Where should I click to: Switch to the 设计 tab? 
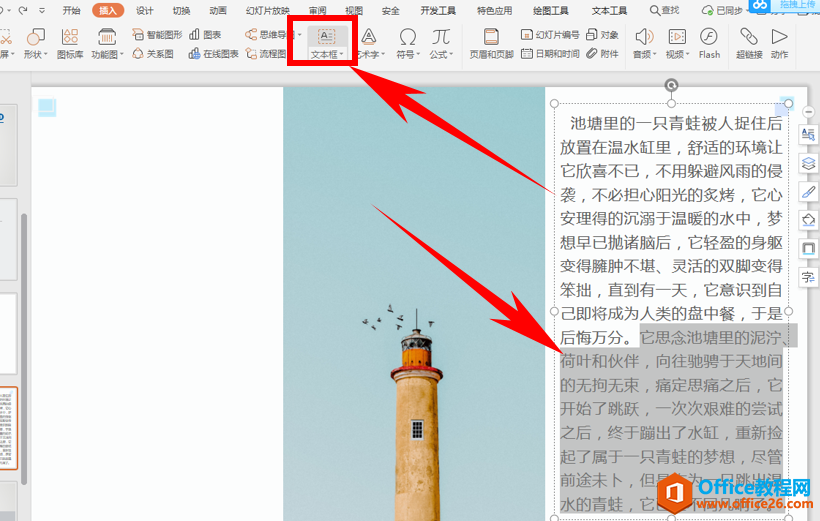tap(145, 10)
